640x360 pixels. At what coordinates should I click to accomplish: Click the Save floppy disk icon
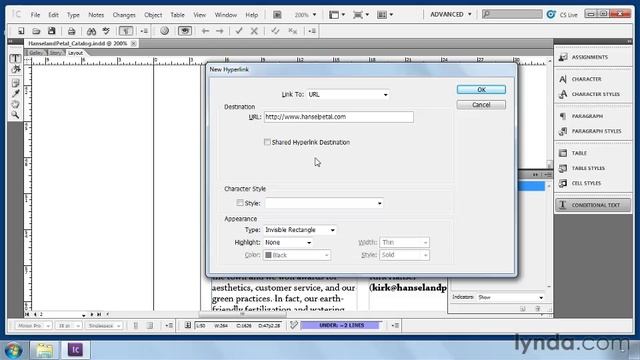click(51, 31)
